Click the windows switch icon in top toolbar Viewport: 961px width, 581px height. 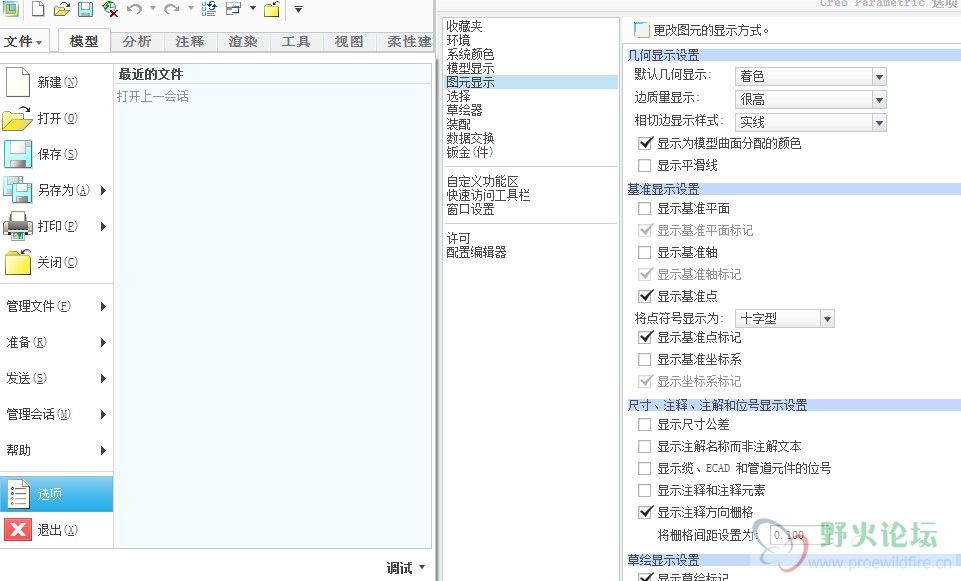(234, 9)
